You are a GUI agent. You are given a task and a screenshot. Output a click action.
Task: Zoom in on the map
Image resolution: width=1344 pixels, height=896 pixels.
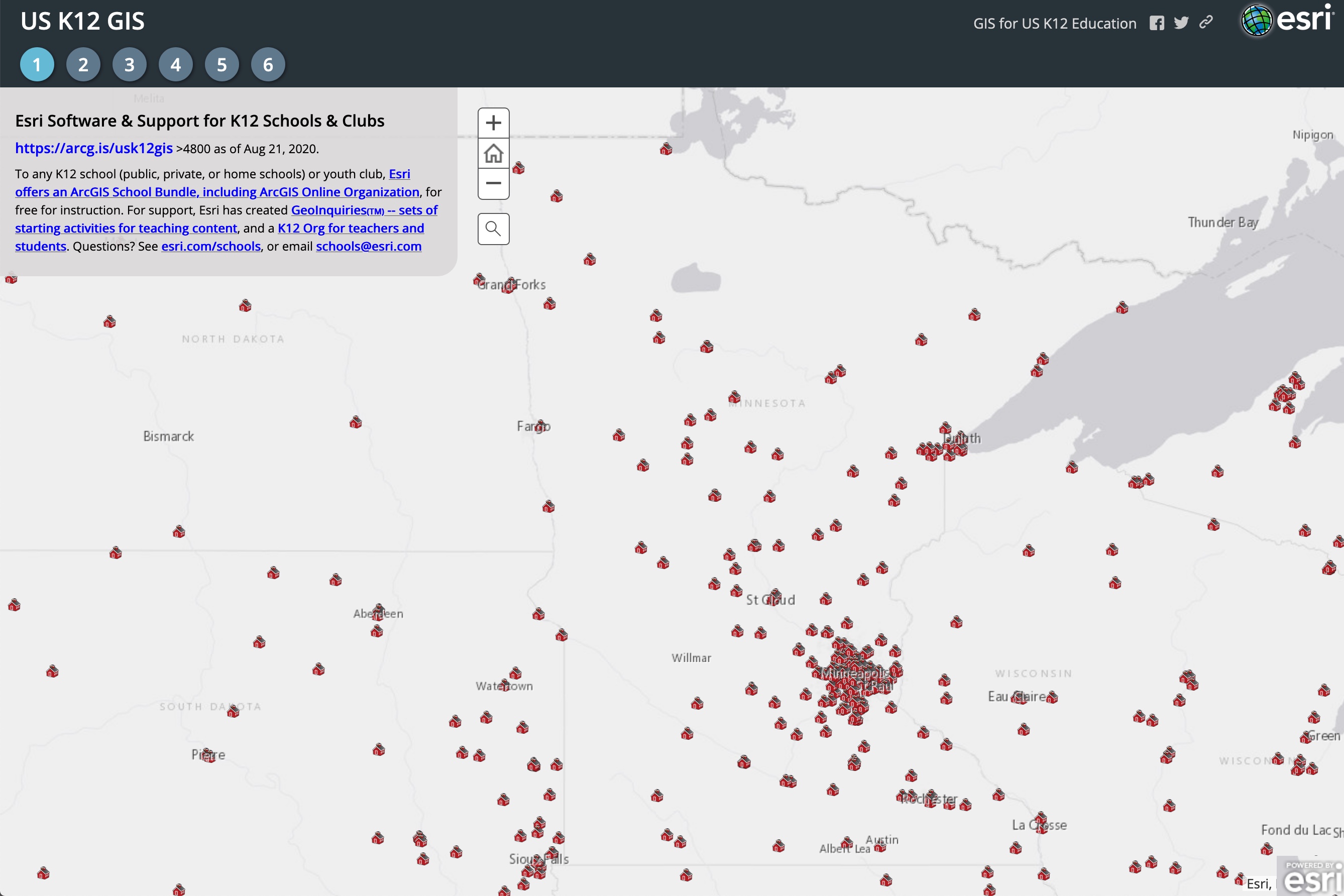493,123
